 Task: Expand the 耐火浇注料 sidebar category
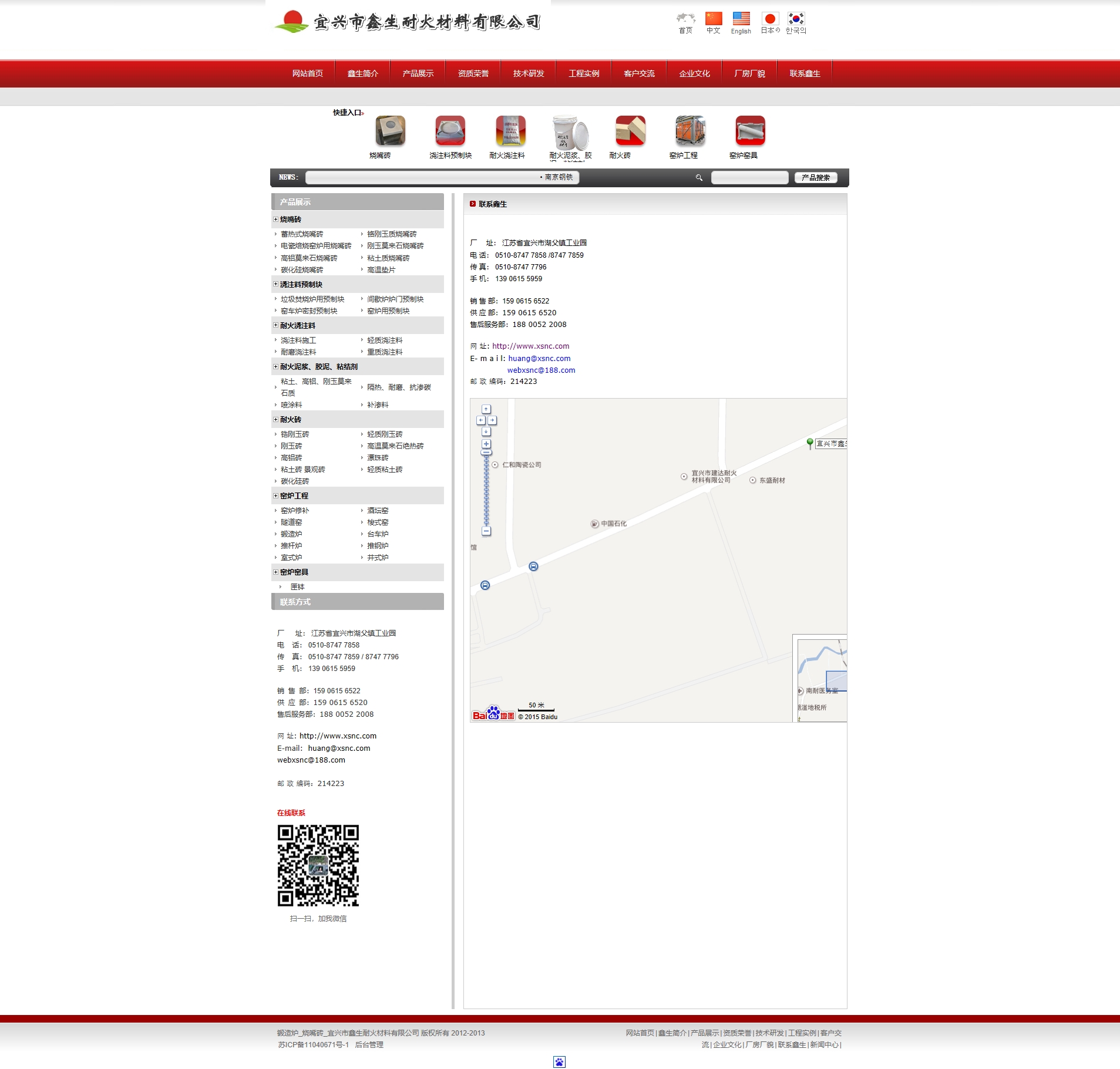click(x=275, y=325)
